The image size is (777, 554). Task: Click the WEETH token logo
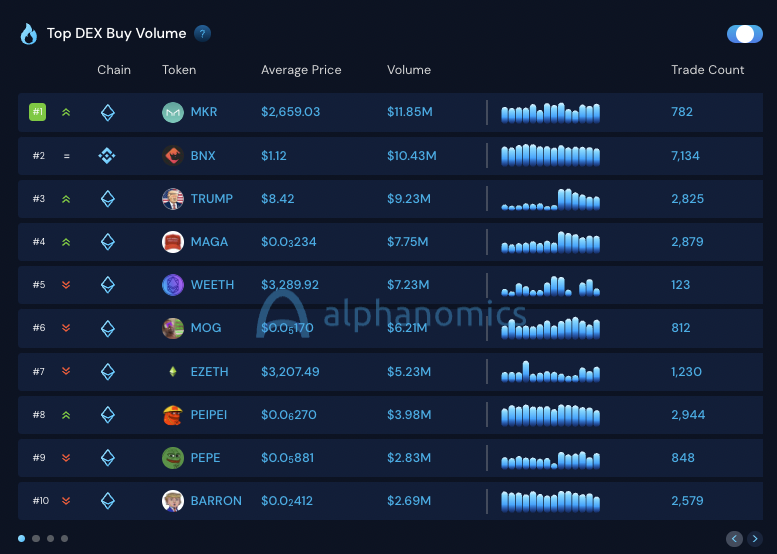173,285
